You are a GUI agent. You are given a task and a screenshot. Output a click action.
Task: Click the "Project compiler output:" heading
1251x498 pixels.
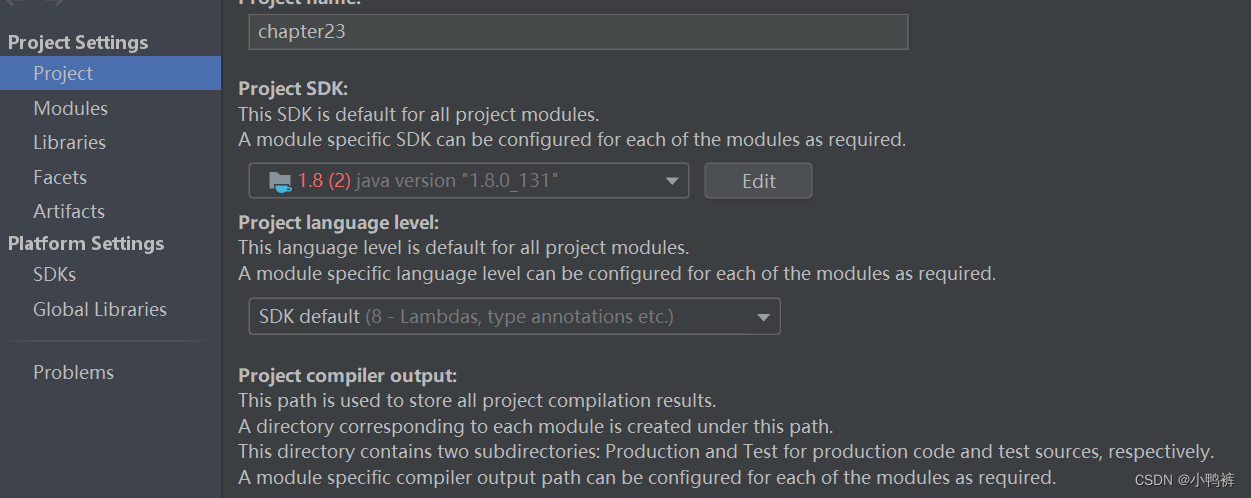coord(347,376)
